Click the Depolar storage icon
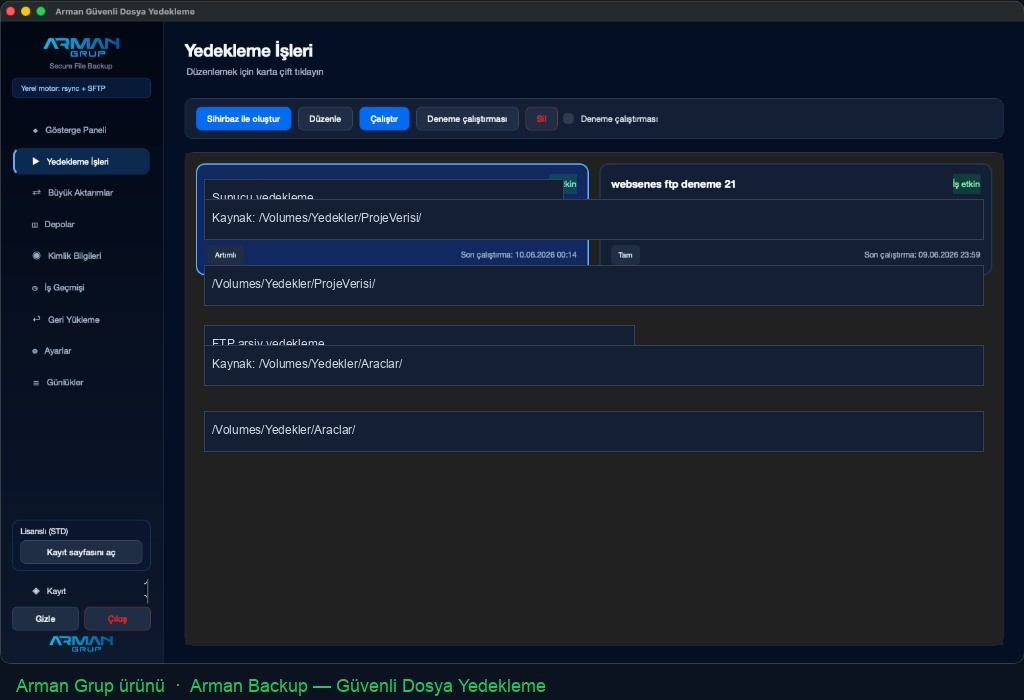1024x700 pixels. pos(35,225)
